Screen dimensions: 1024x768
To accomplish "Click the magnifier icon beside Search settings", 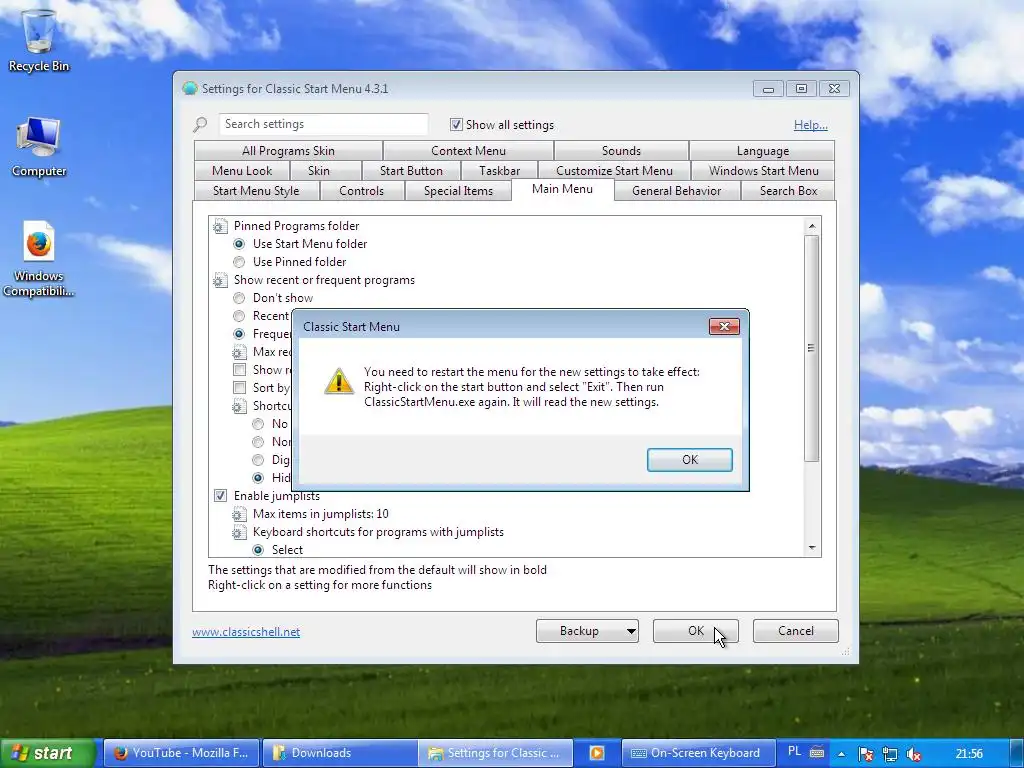I will click(200, 124).
